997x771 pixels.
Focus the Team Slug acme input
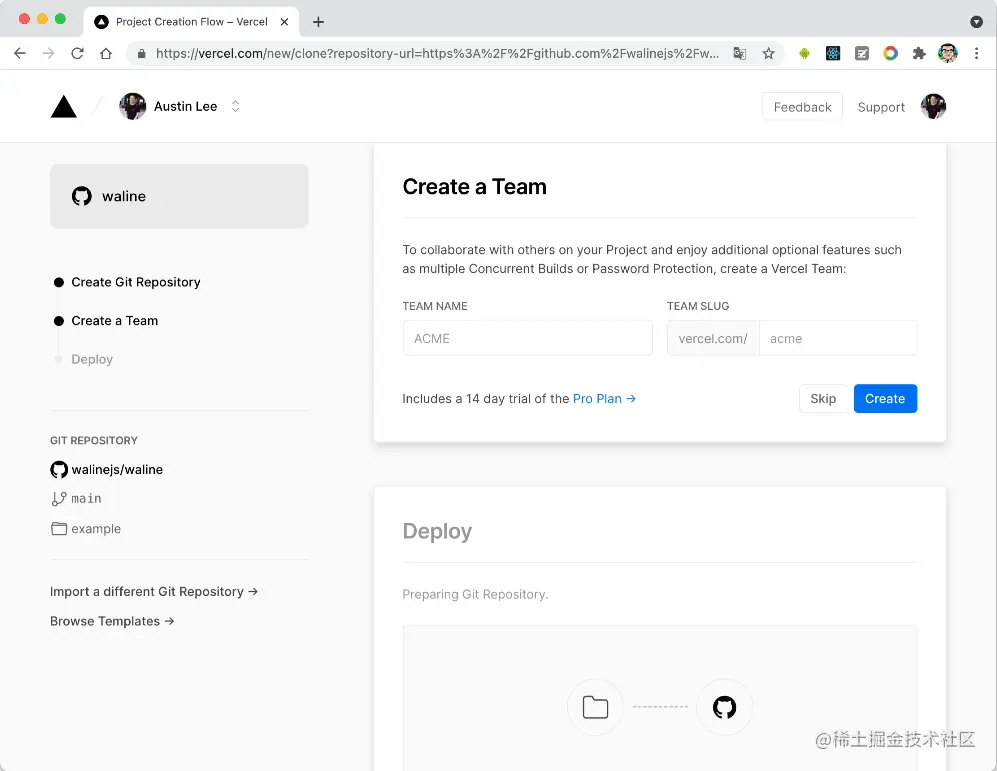coord(837,338)
